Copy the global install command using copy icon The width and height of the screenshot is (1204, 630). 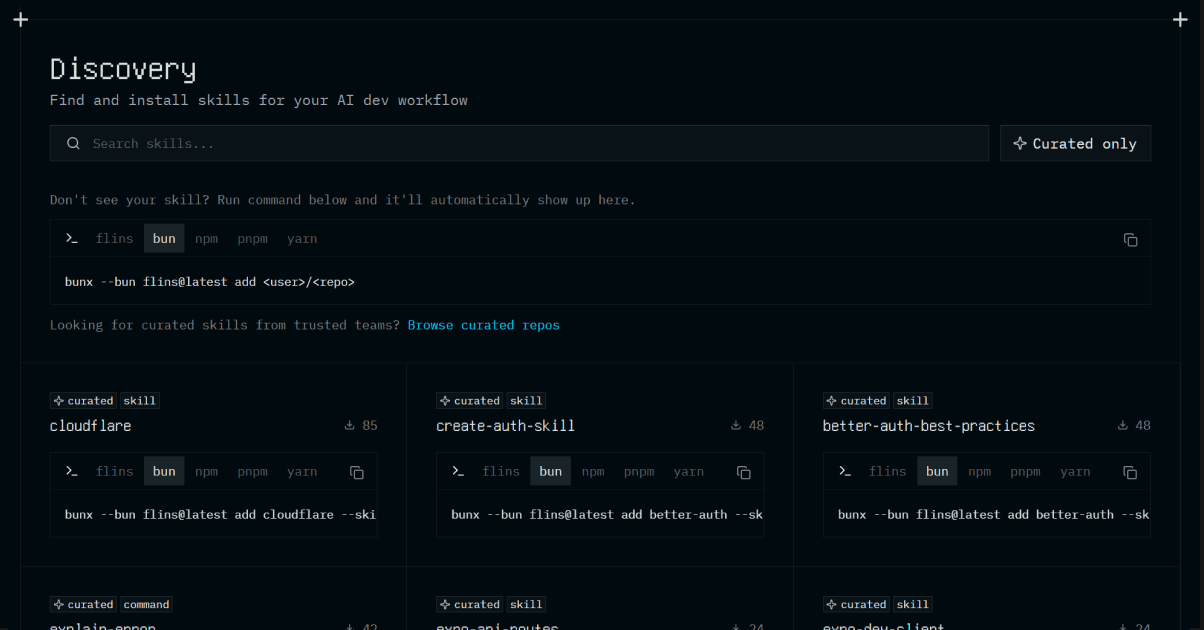pyautogui.click(x=1130, y=240)
